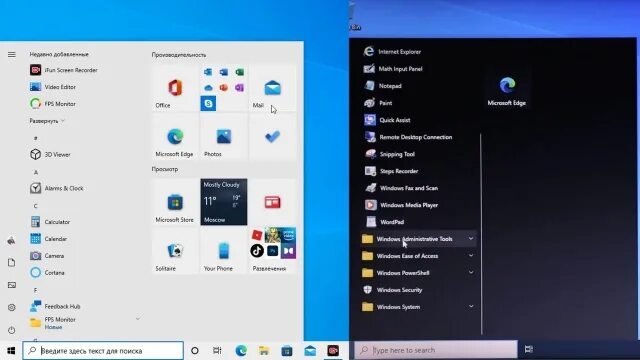640x360 pixels.
Task: Open the Skype tile in Office group
Action: [x=208, y=103]
